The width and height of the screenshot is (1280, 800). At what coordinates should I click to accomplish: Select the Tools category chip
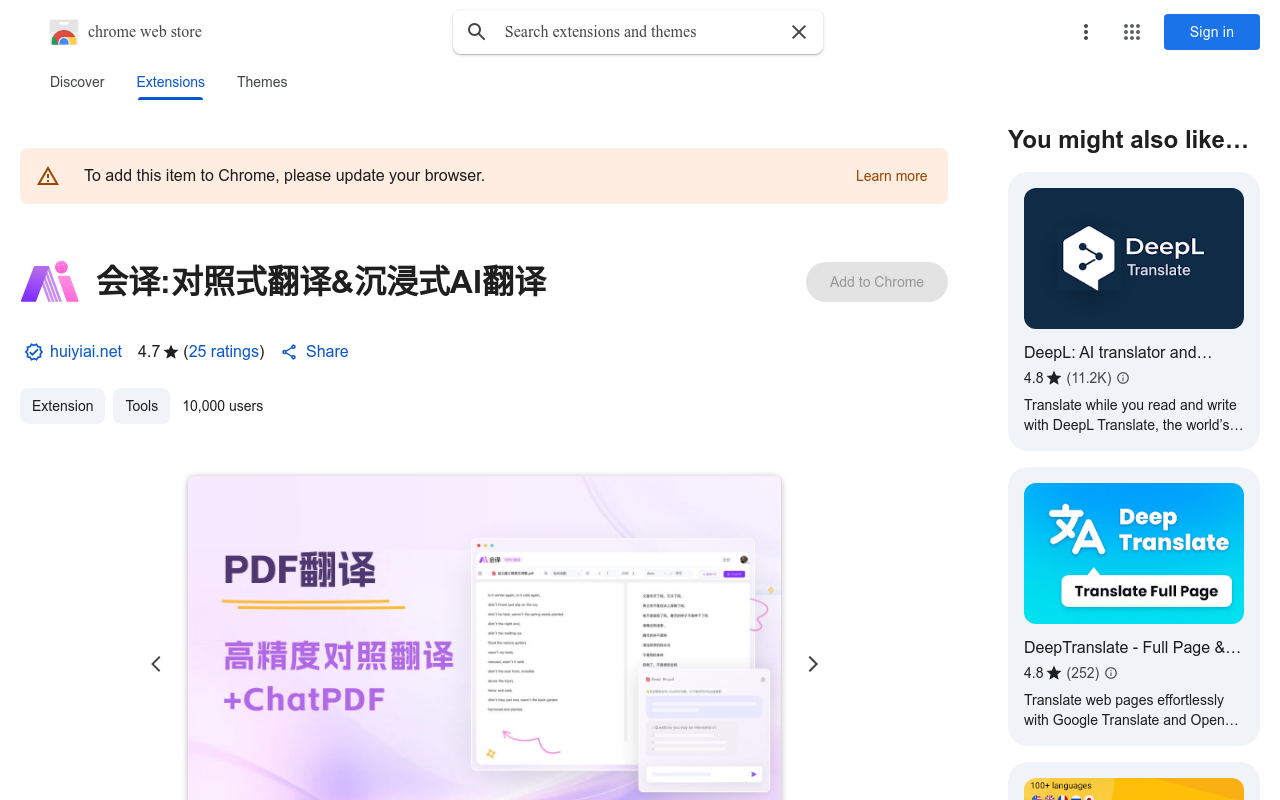tap(141, 405)
